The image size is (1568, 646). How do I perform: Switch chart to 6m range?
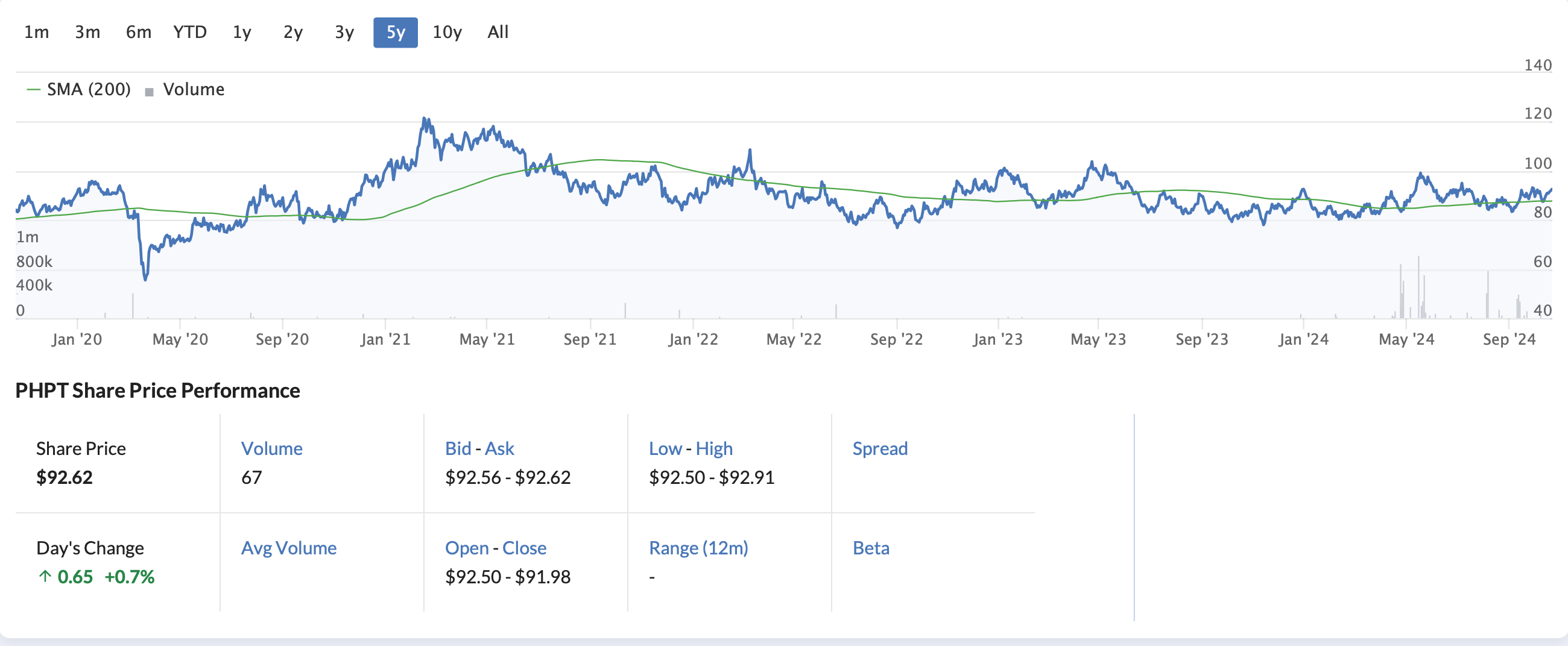click(139, 32)
